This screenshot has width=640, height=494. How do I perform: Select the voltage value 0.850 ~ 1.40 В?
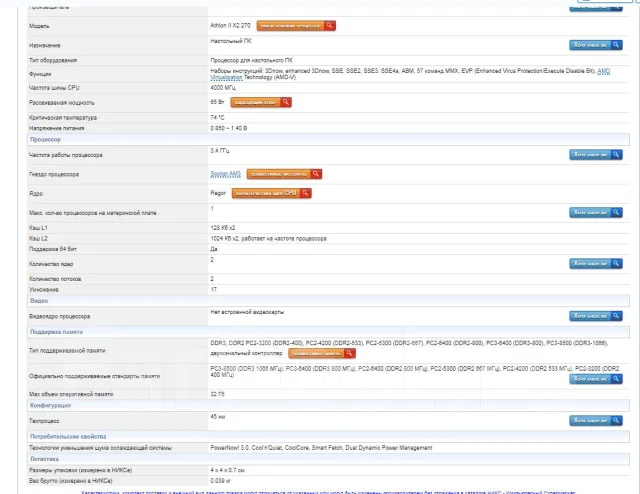point(229,128)
